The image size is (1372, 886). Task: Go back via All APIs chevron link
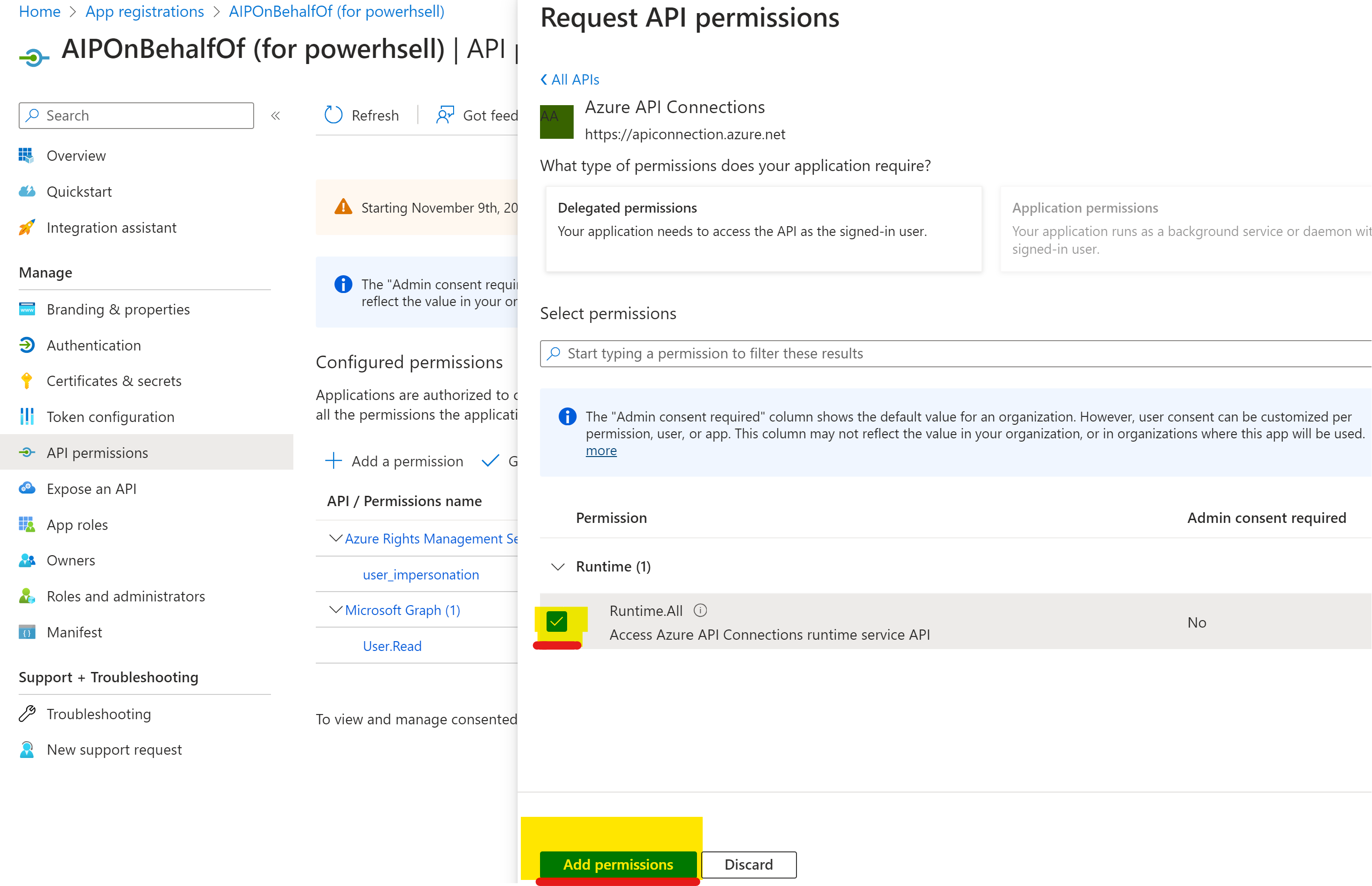[x=570, y=79]
